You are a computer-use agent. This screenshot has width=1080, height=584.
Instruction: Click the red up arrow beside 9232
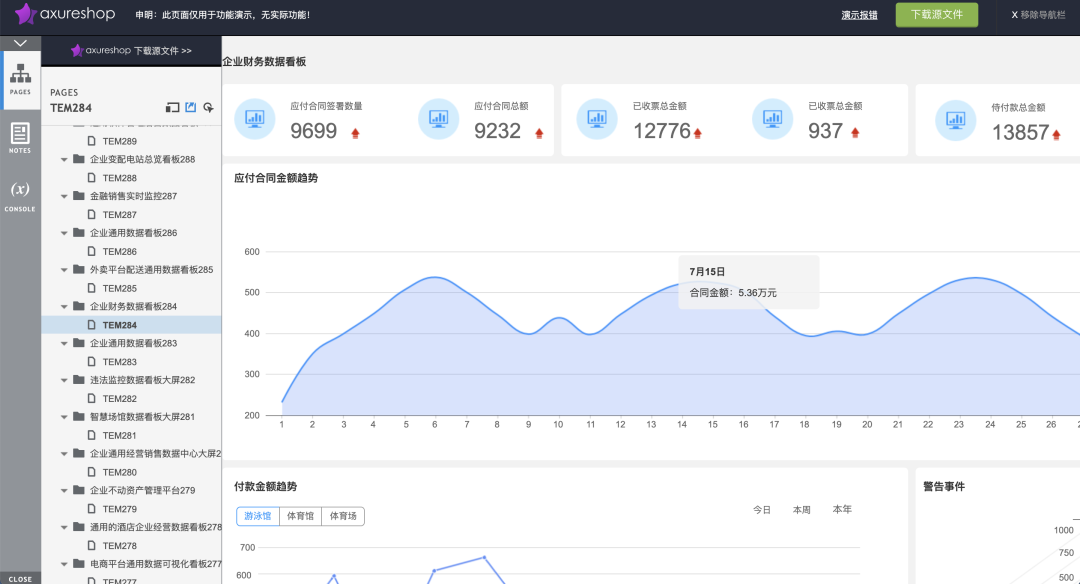(x=539, y=133)
